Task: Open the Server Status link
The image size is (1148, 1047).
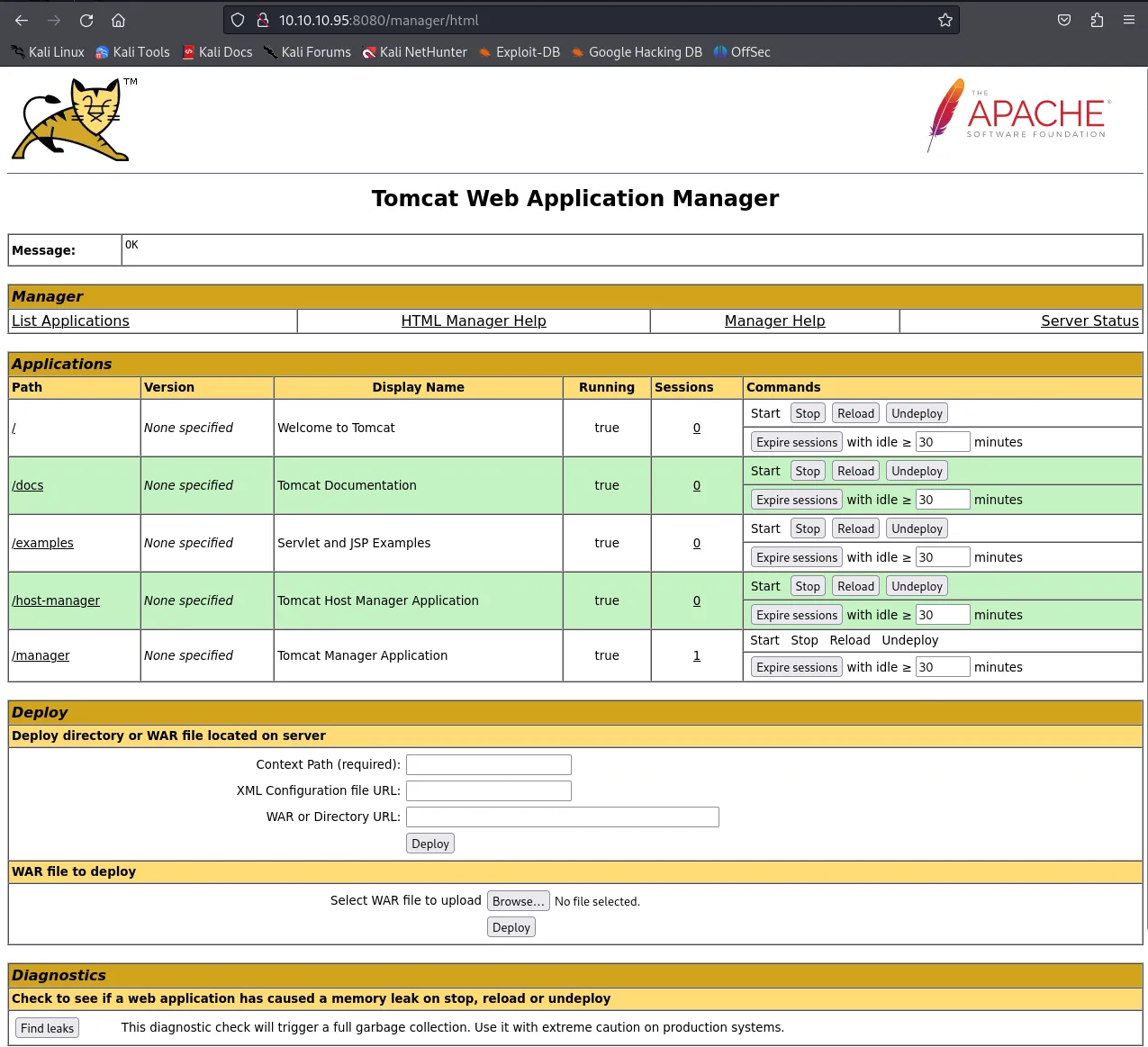Action: tap(1089, 320)
